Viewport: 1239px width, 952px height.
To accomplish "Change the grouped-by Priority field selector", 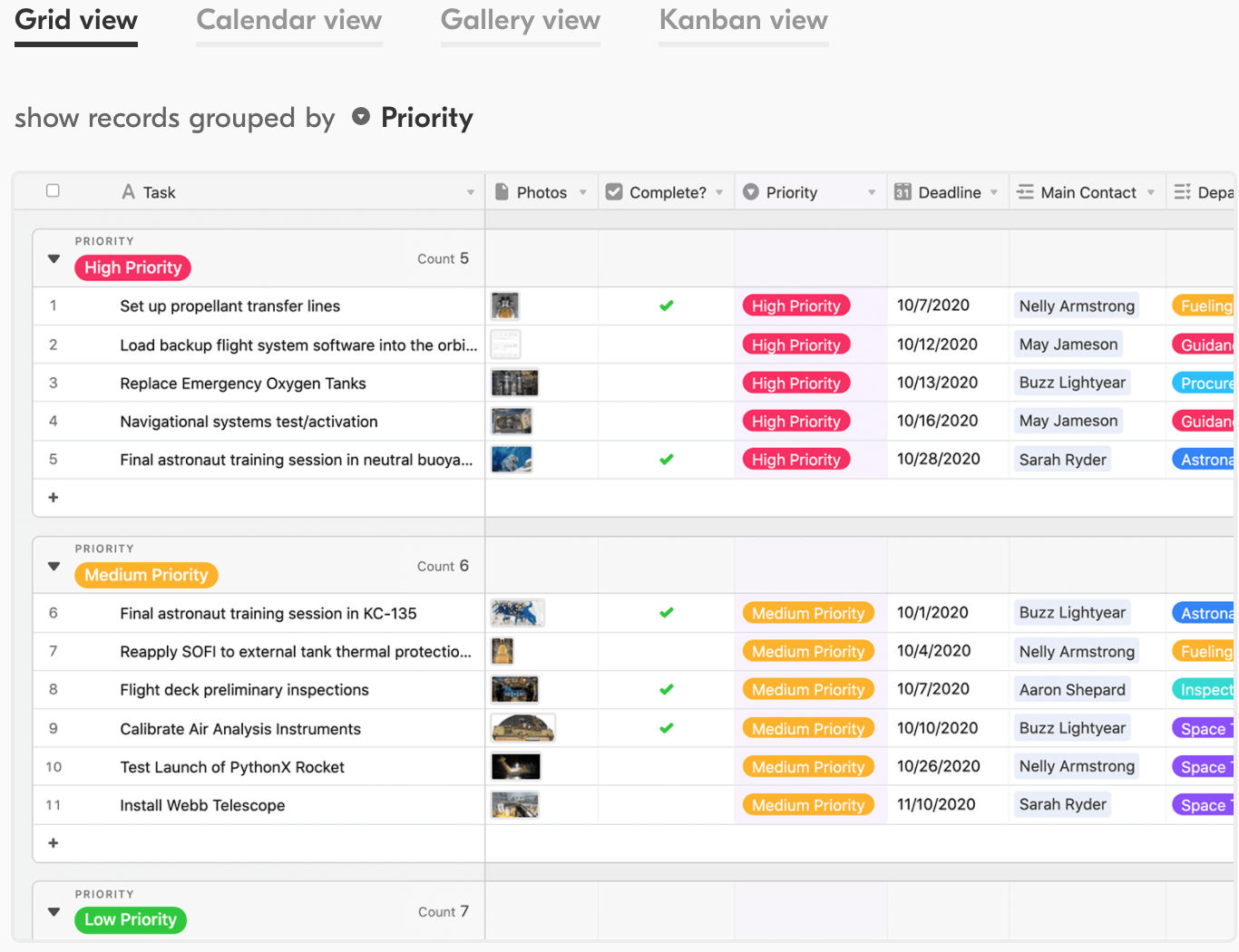I will pyautogui.click(x=414, y=118).
